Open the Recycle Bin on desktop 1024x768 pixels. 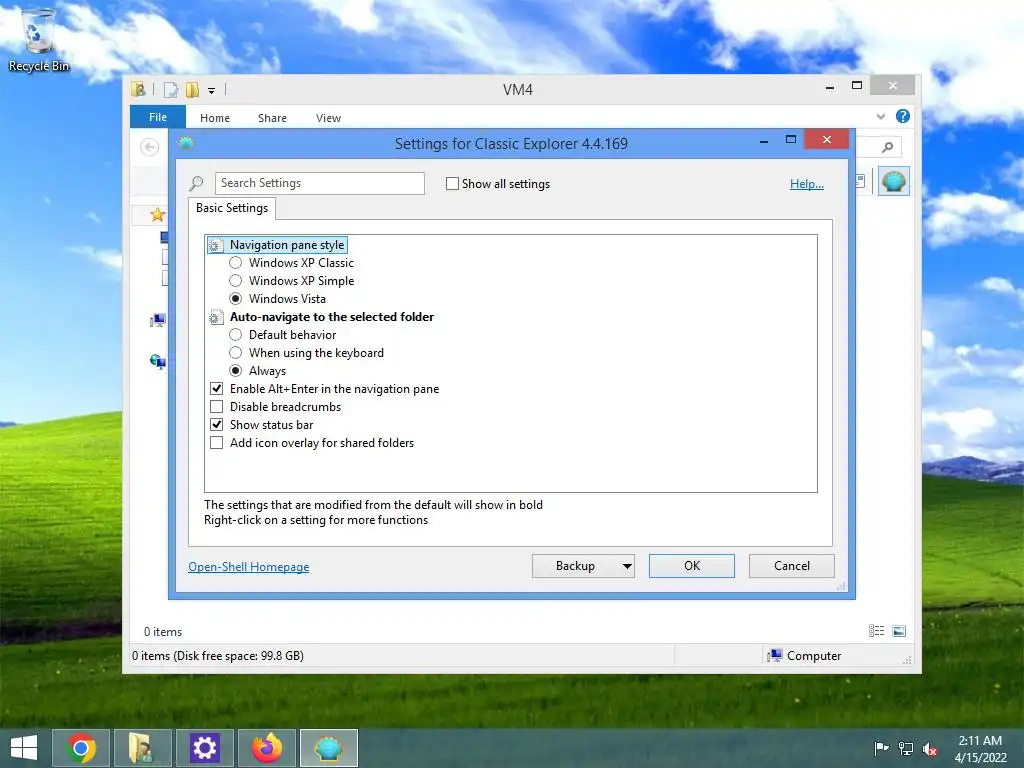coord(38,39)
